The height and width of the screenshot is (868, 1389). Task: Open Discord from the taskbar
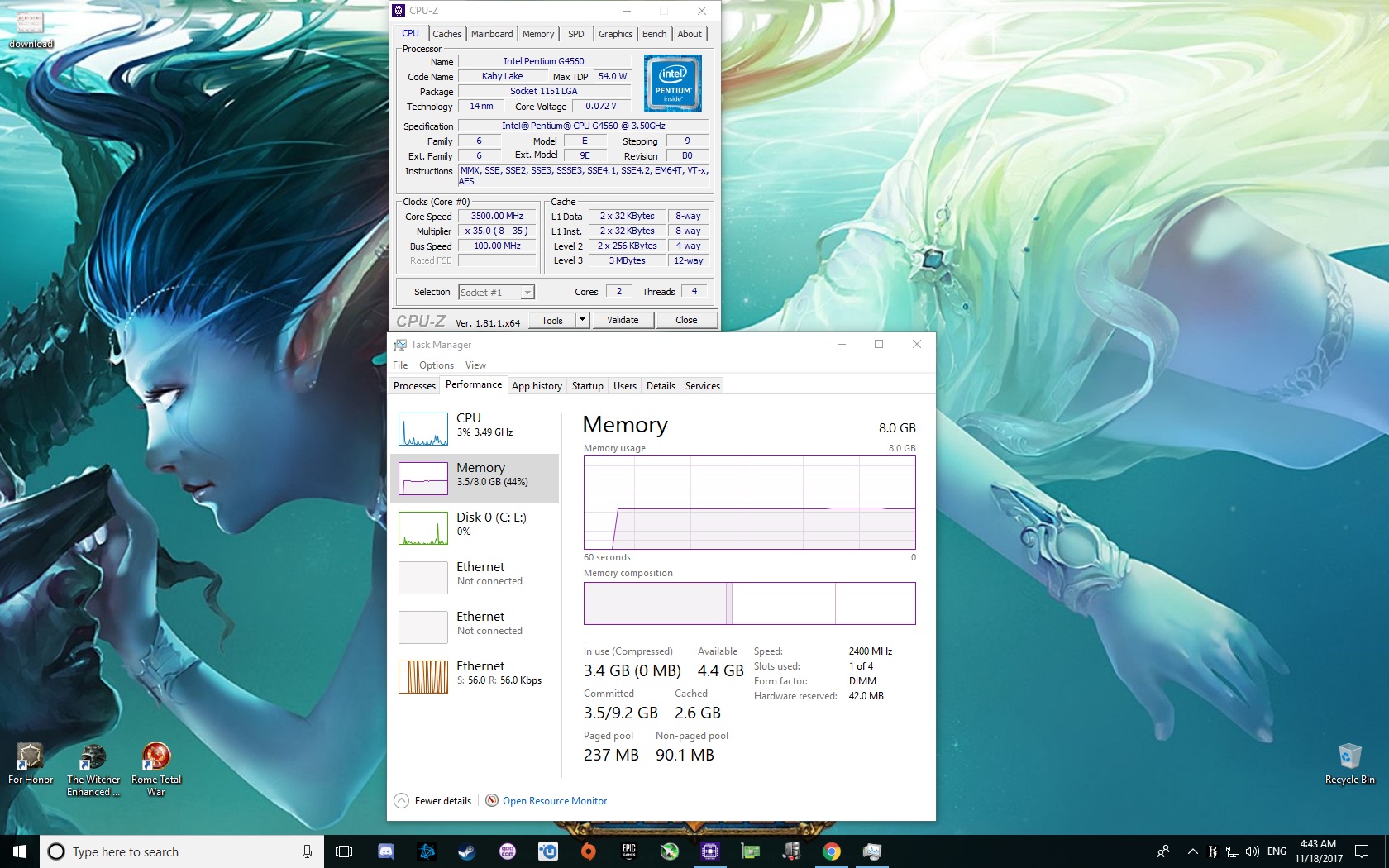(x=385, y=851)
